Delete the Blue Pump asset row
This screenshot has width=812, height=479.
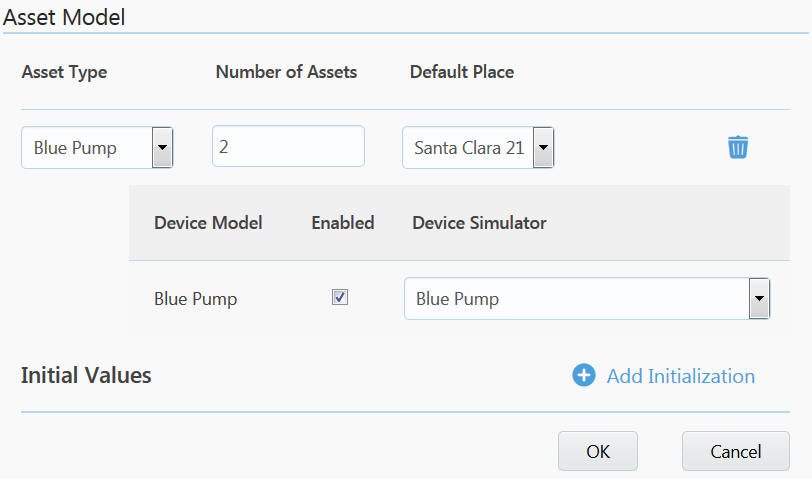(737, 147)
